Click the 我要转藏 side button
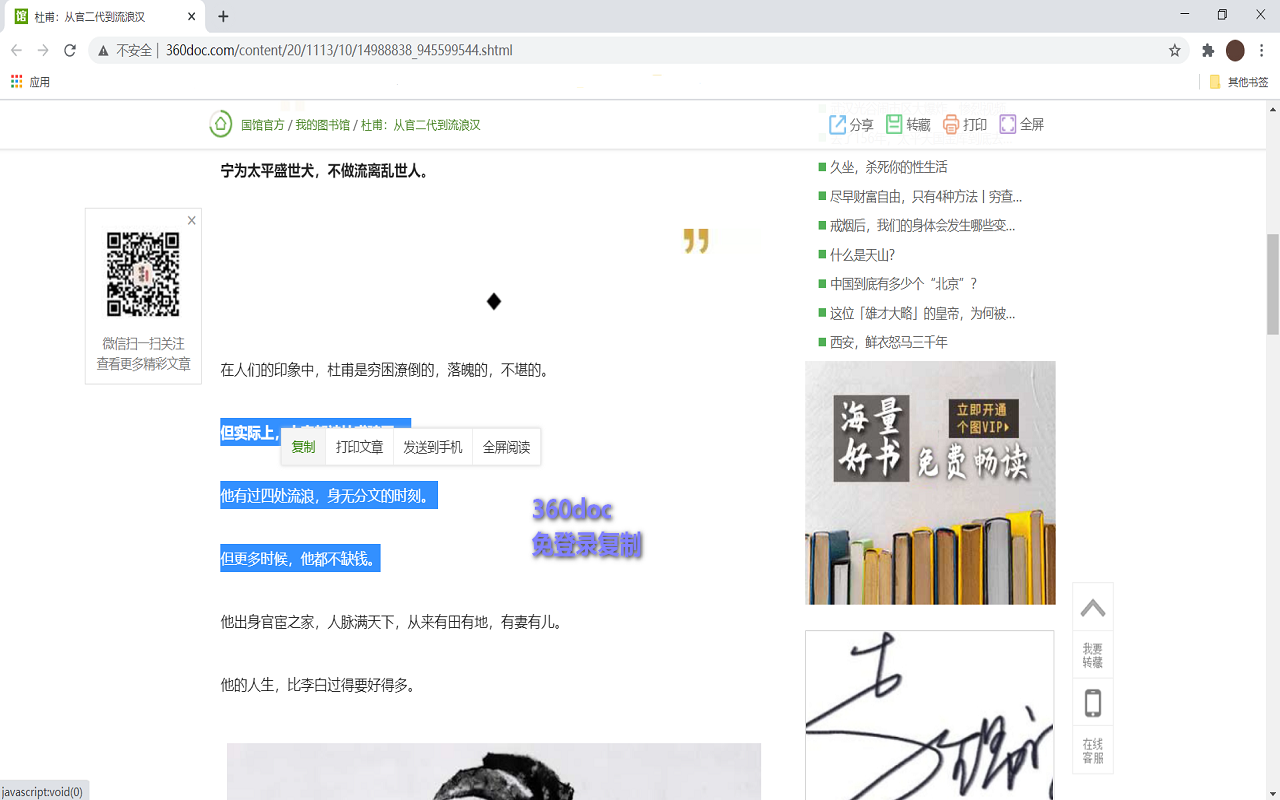Image resolution: width=1280 pixels, height=800 pixels. 1093,655
